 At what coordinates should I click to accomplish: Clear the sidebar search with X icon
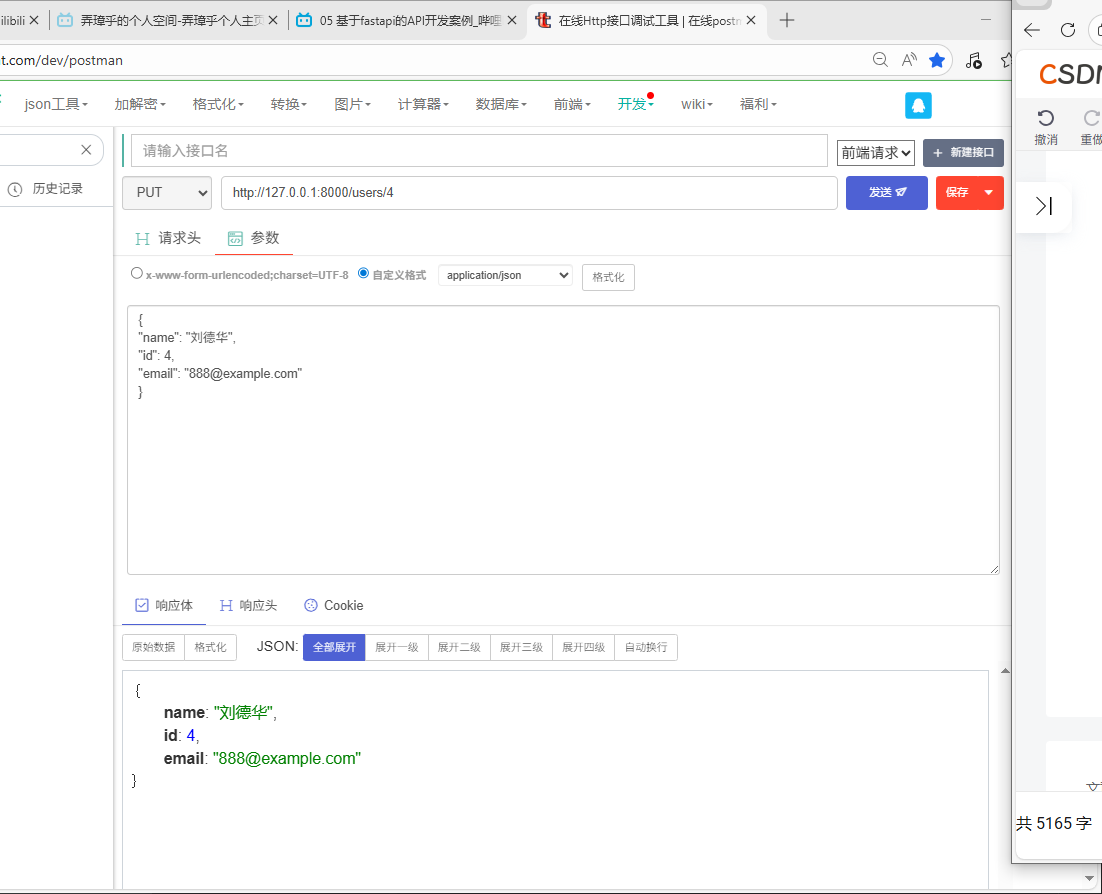pos(86,150)
